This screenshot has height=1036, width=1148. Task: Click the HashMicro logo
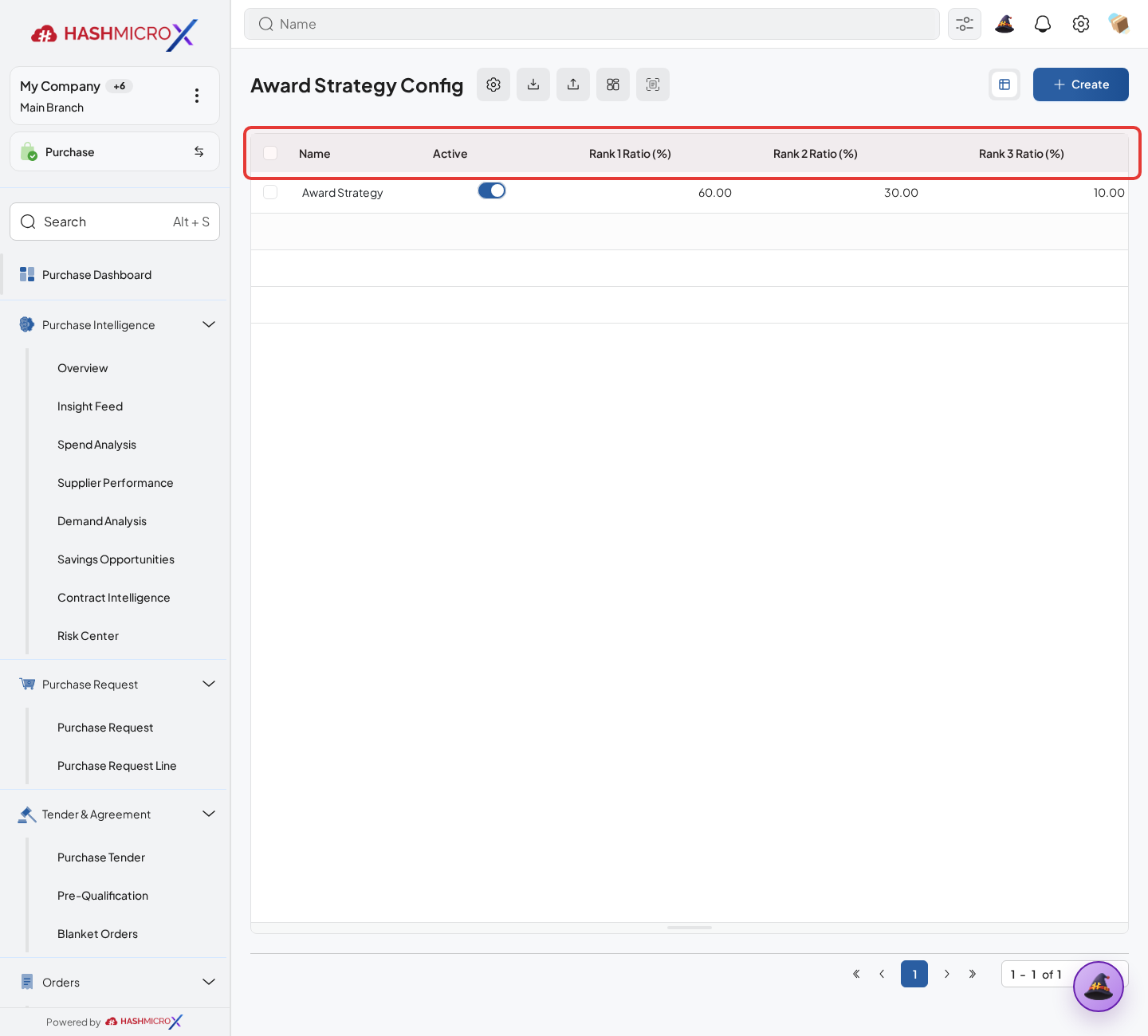(115, 34)
